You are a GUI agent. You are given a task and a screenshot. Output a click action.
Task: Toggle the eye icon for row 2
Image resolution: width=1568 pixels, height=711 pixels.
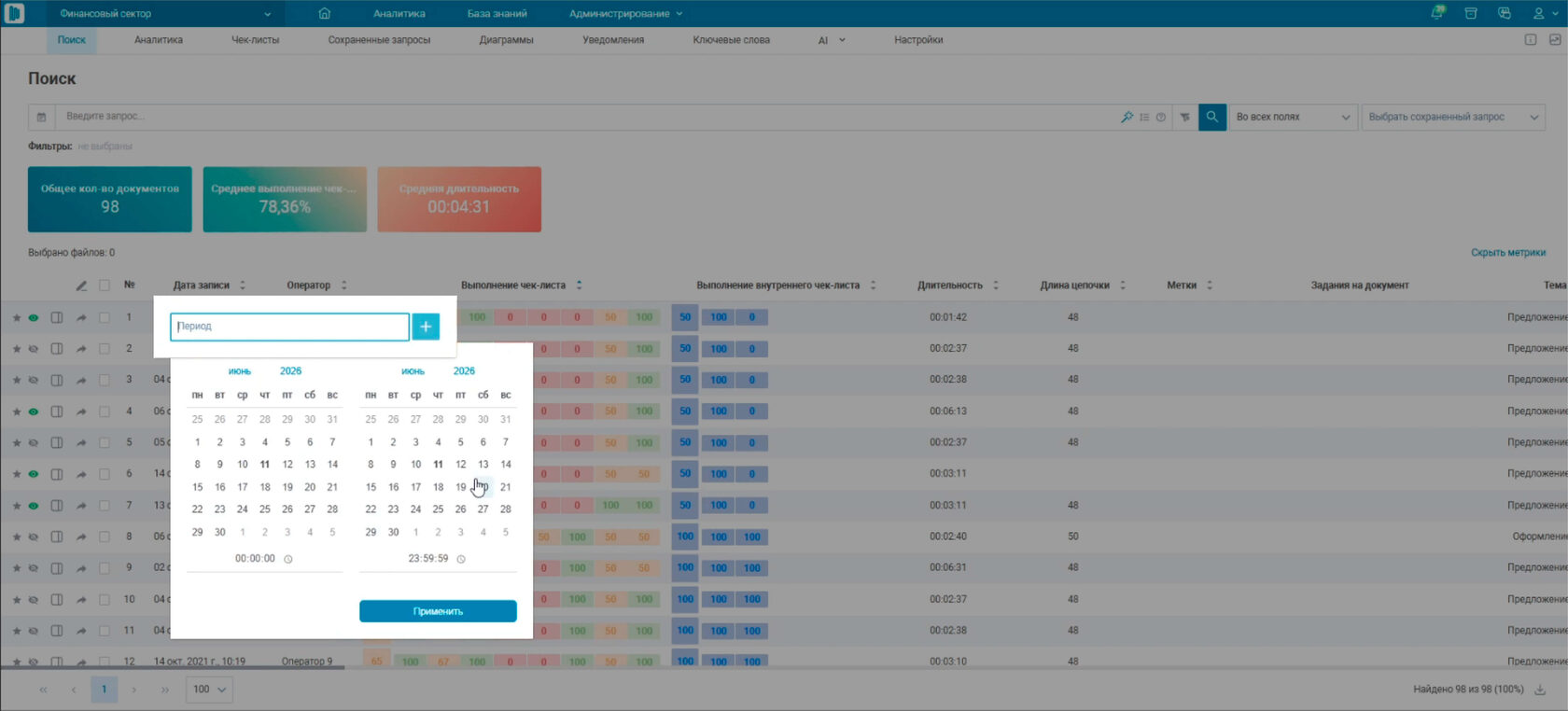[34, 349]
